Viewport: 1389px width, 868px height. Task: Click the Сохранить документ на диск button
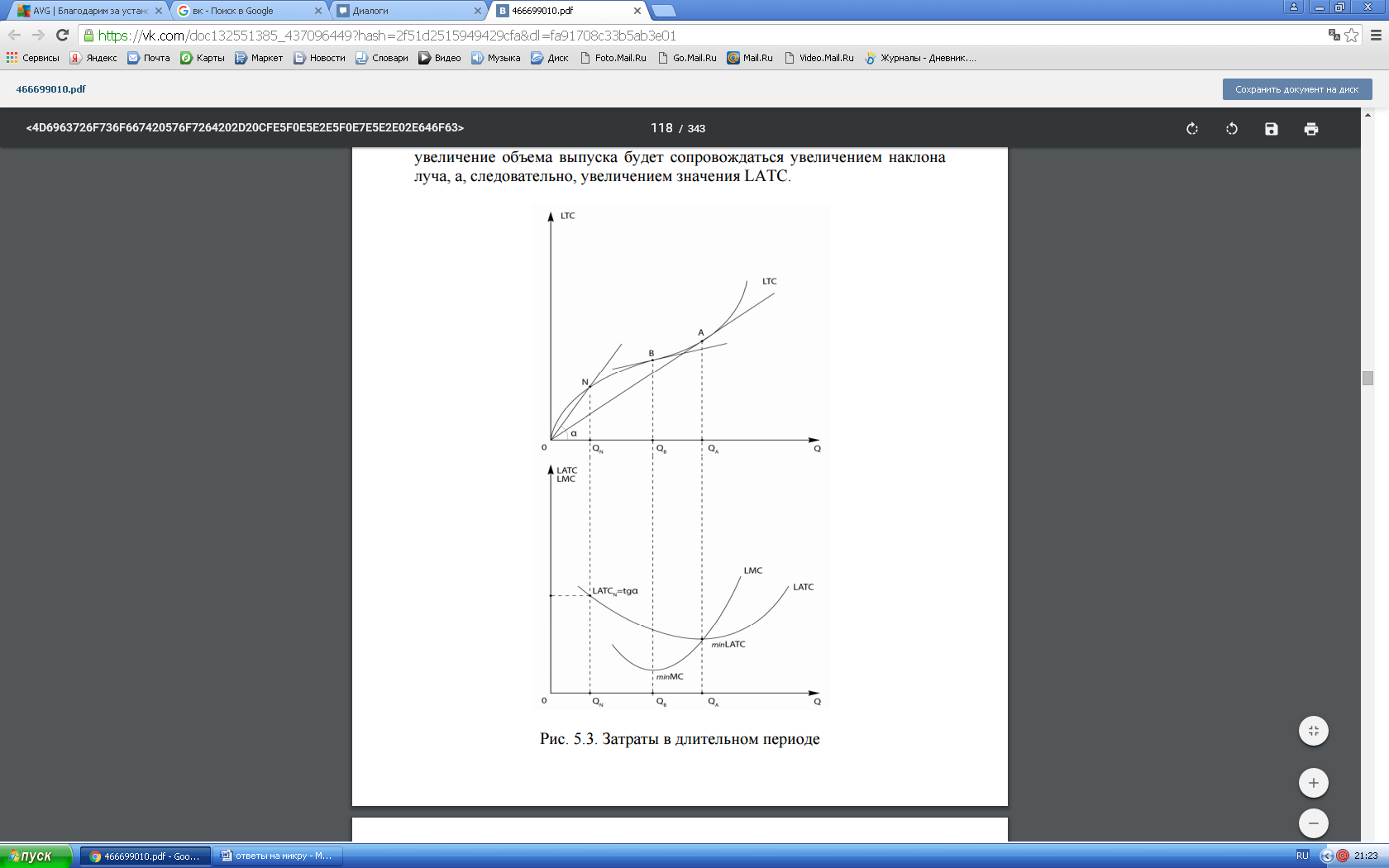[x=1297, y=89]
